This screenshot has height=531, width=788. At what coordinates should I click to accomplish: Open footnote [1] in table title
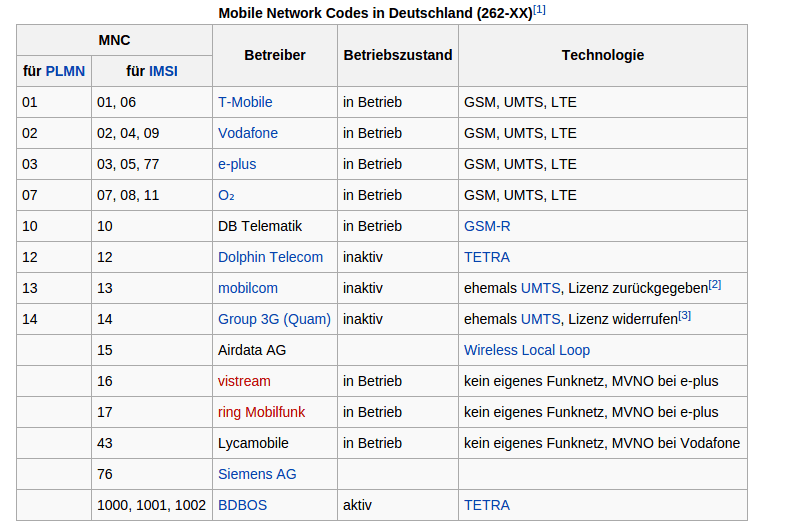coord(539,10)
